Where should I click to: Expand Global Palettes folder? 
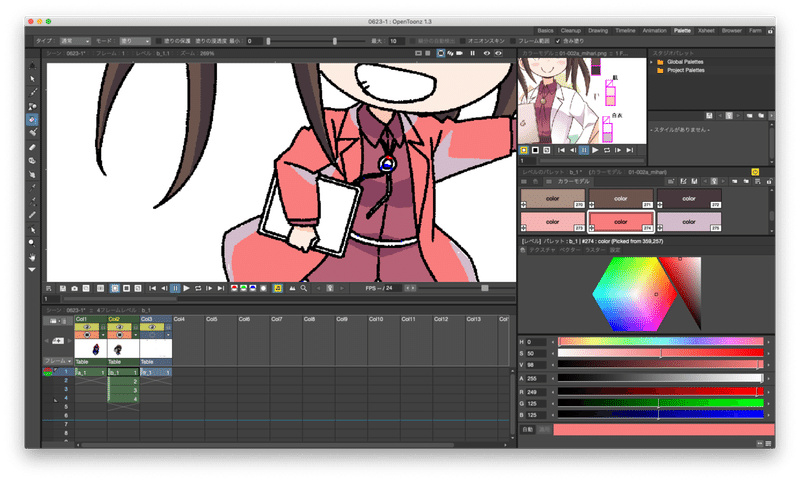tap(652, 62)
